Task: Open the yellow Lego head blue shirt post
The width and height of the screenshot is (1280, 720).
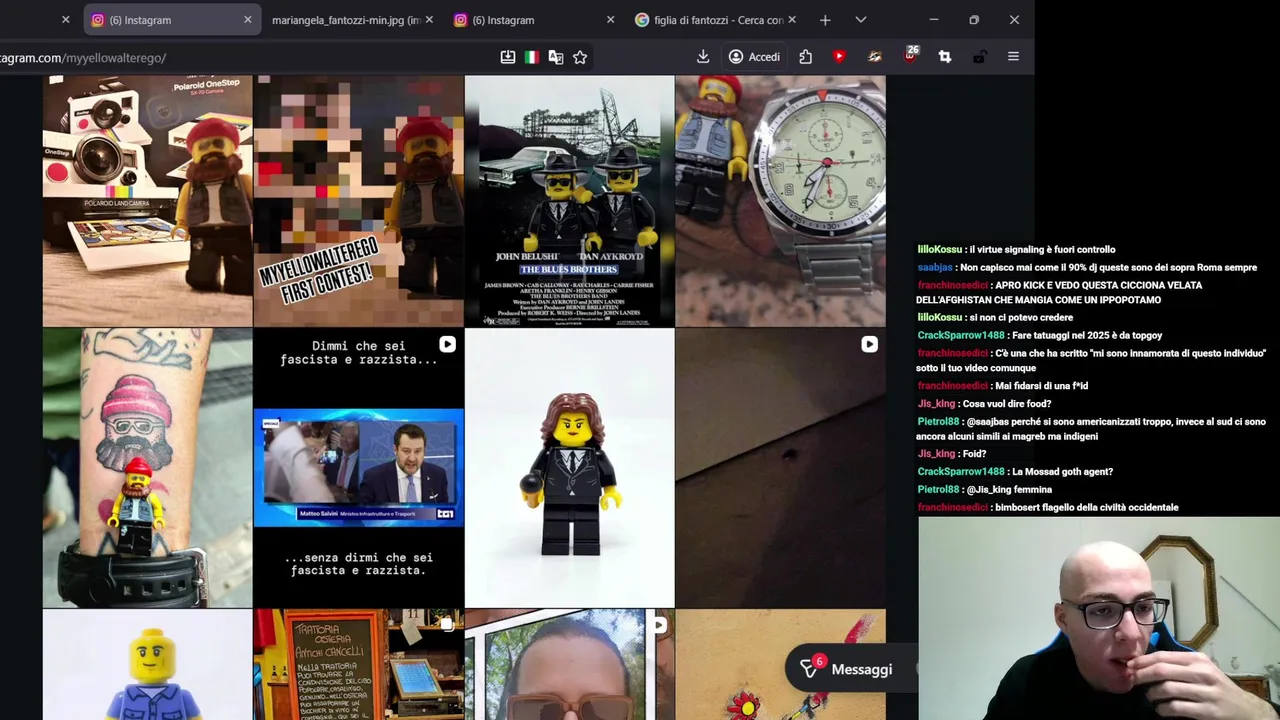Action: coord(147,665)
